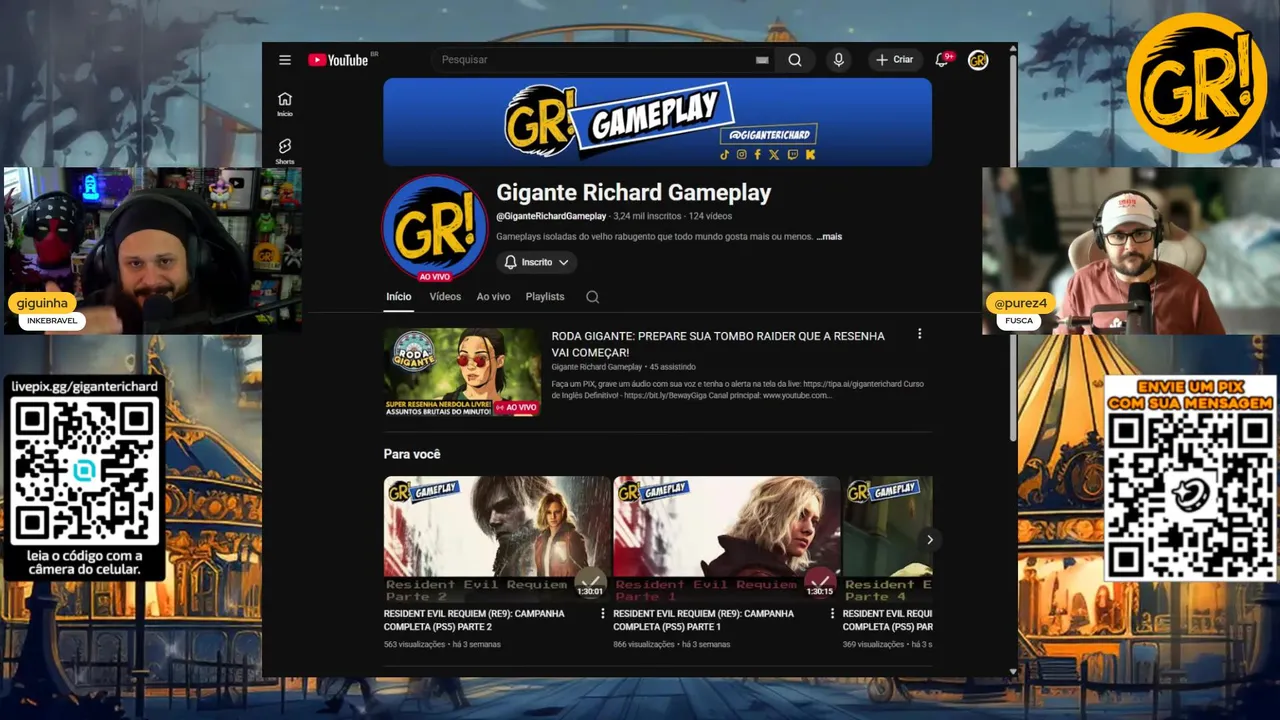Screen dimensions: 1280x720
Task: Switch to the Ao vivo tab
Action: (493, 297)
